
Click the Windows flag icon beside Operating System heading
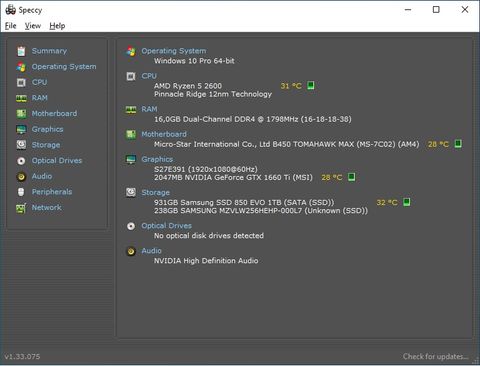click(131, 51)
